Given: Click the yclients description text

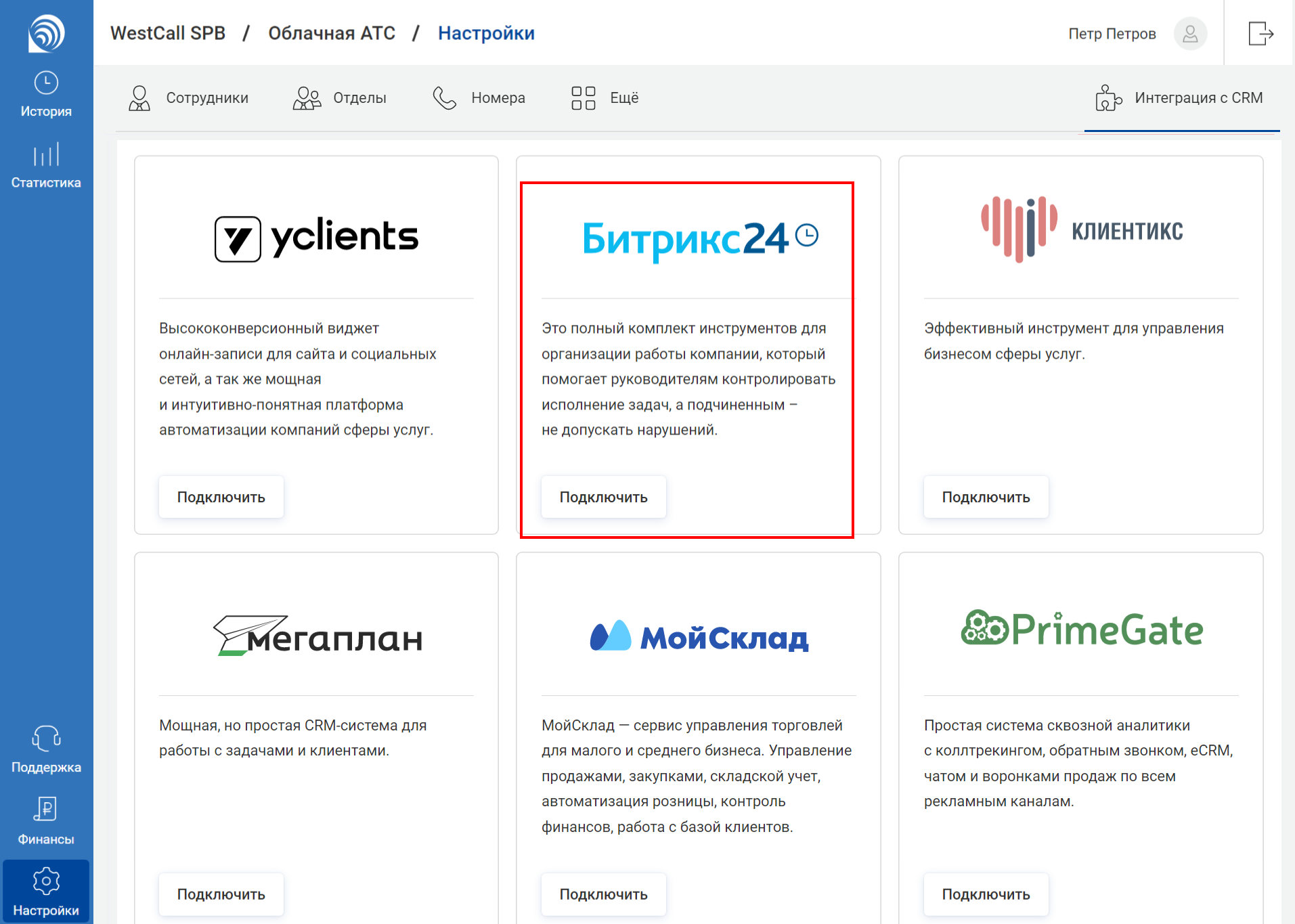Looking at the screenshot, I should (298, 379).
